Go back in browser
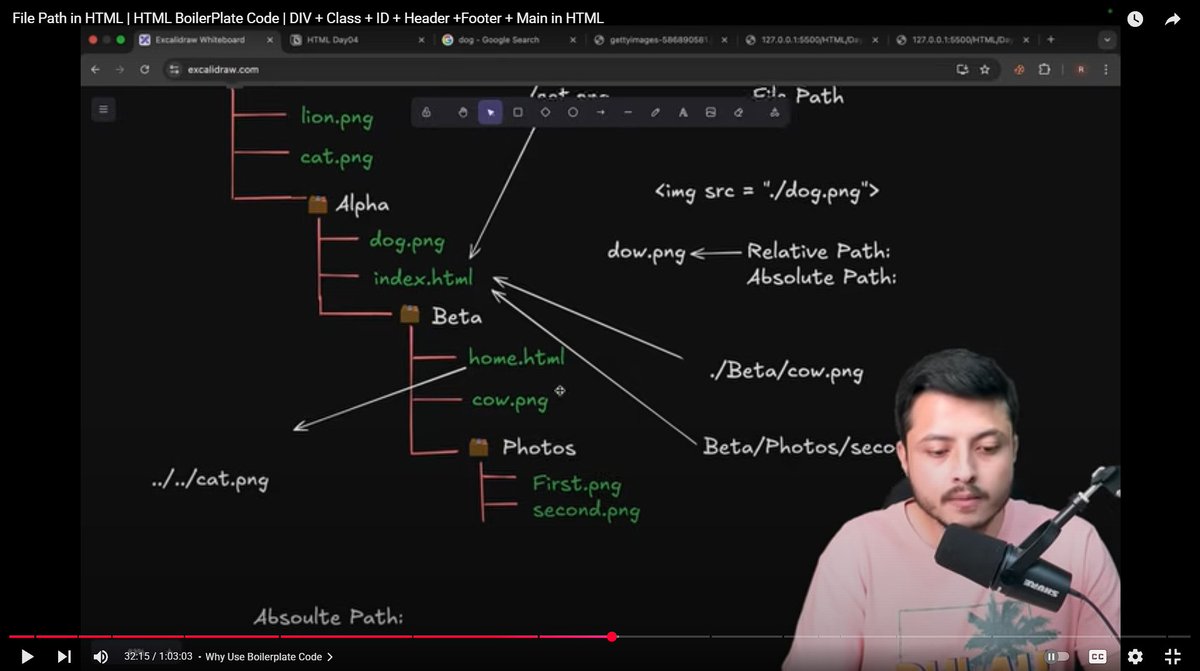 (x=96, y=69)
